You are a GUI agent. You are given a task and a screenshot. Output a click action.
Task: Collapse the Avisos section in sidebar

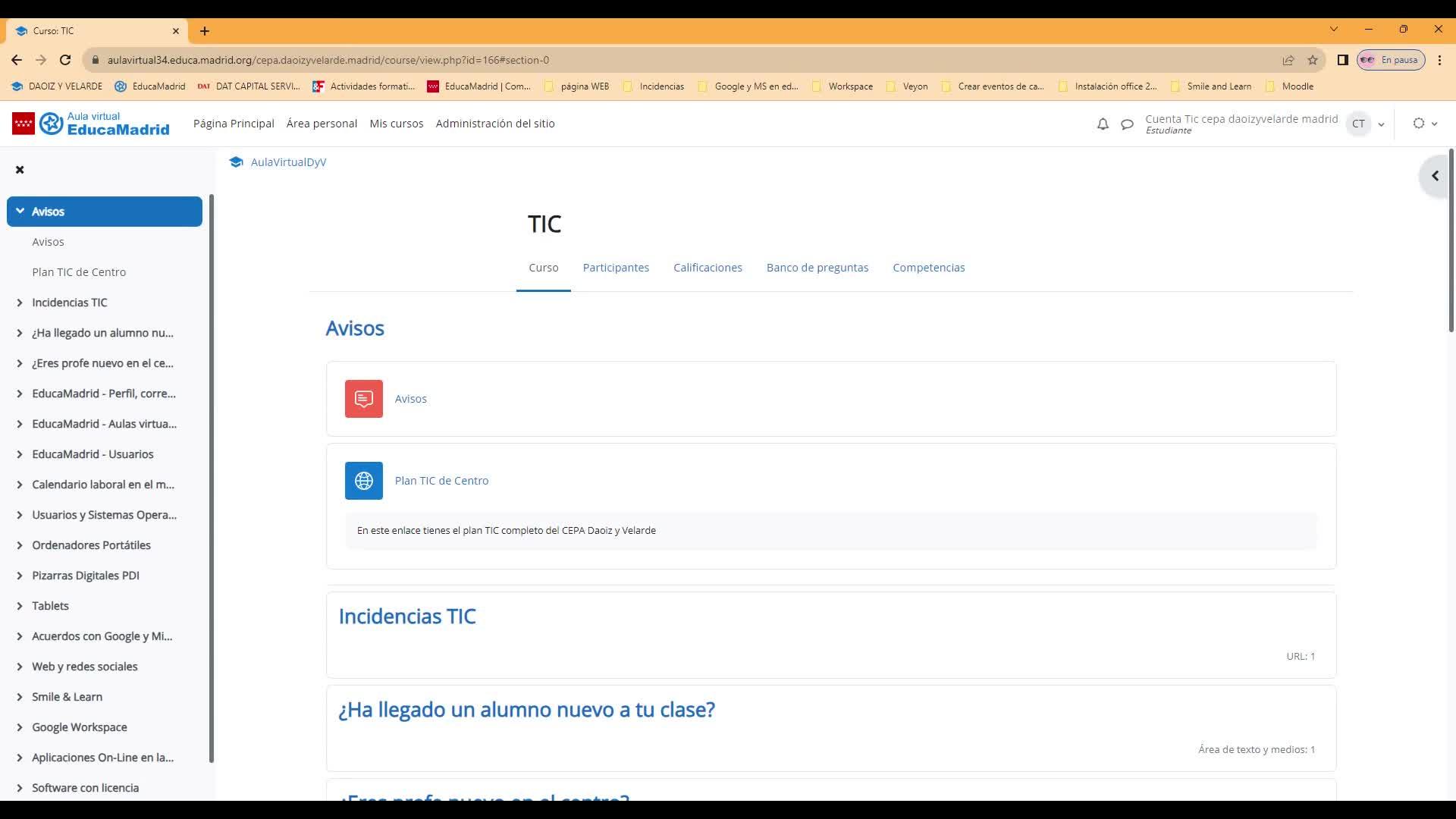[x=20, y=212]
